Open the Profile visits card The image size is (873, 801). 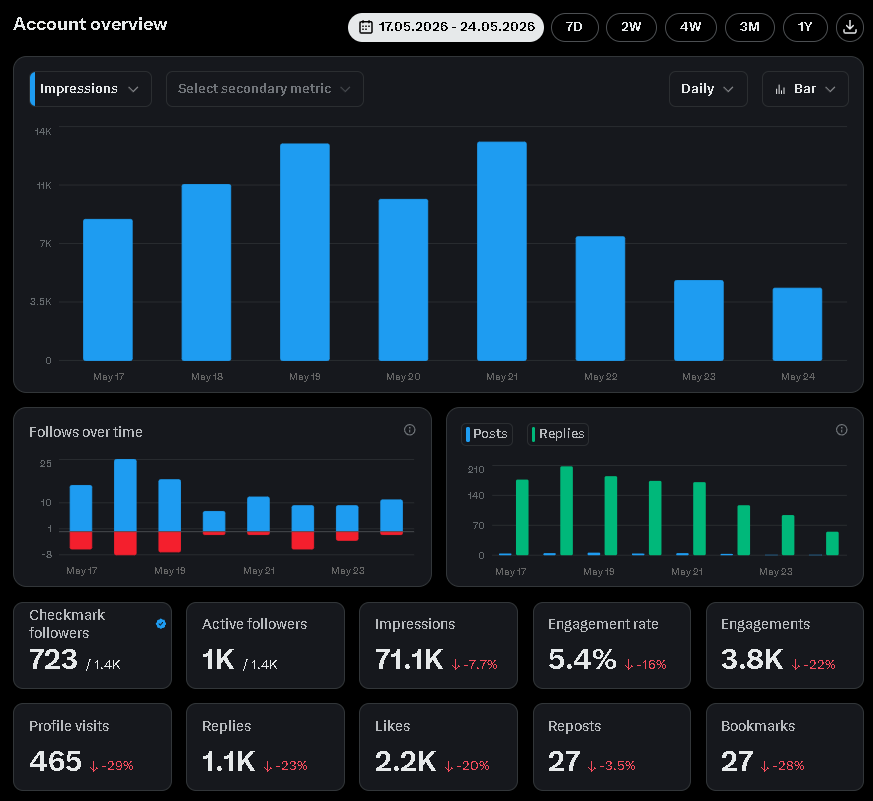coord(92,747)
